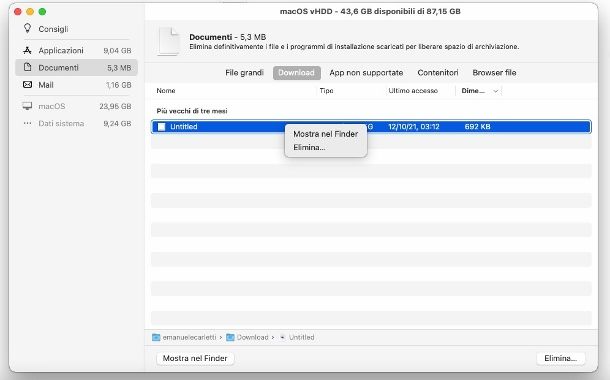This screenshot has height=380, width=610.
Task: Select Applicazioni in the sidebar
Action: pos(77,50)
